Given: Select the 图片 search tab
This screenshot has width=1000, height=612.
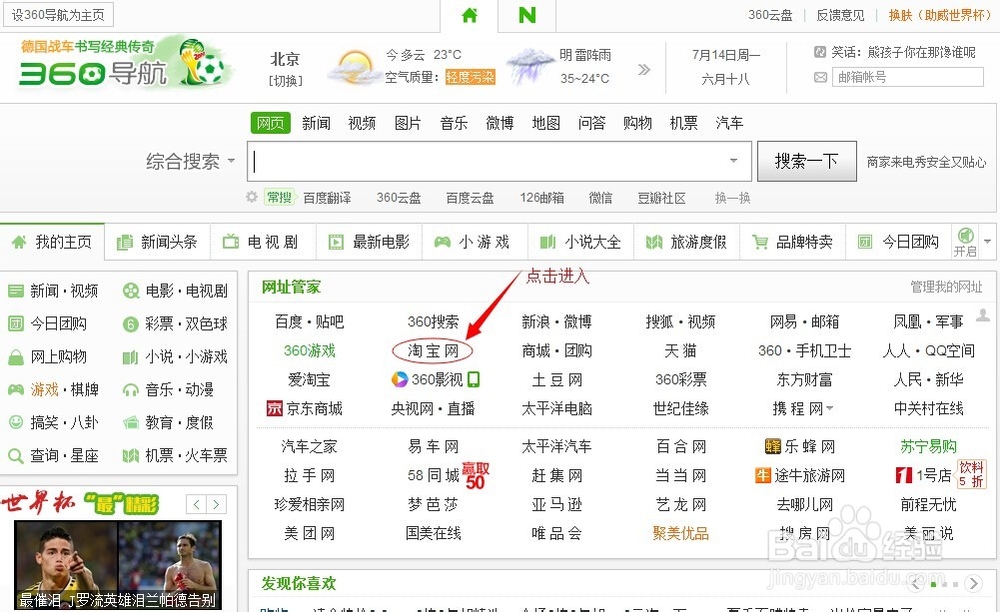Looking at the screenshot, I should click(408, 123).
